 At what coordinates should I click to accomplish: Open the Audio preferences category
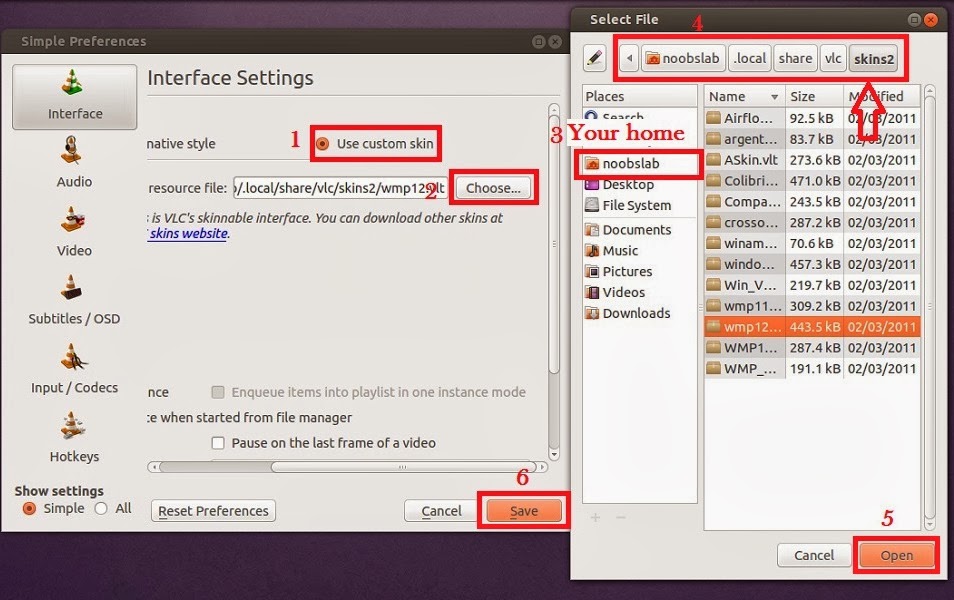pyautogui.click(x=74, y=162)
